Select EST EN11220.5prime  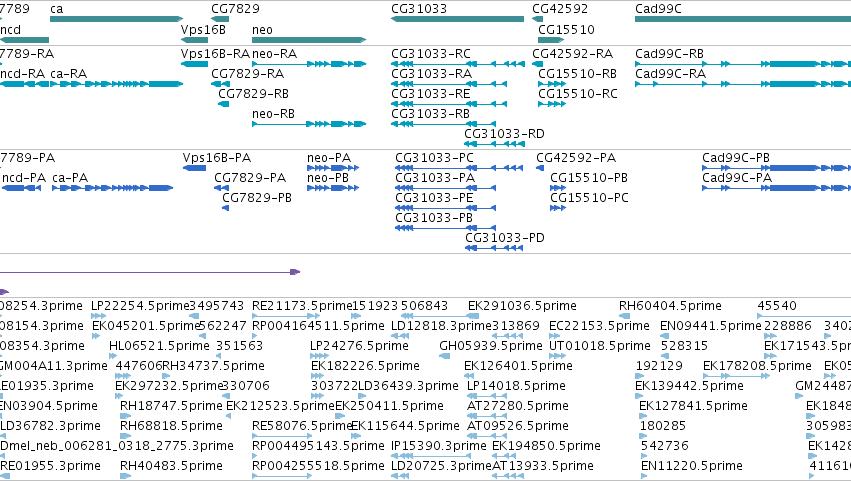pyautogui.click(x=645, y=476)
